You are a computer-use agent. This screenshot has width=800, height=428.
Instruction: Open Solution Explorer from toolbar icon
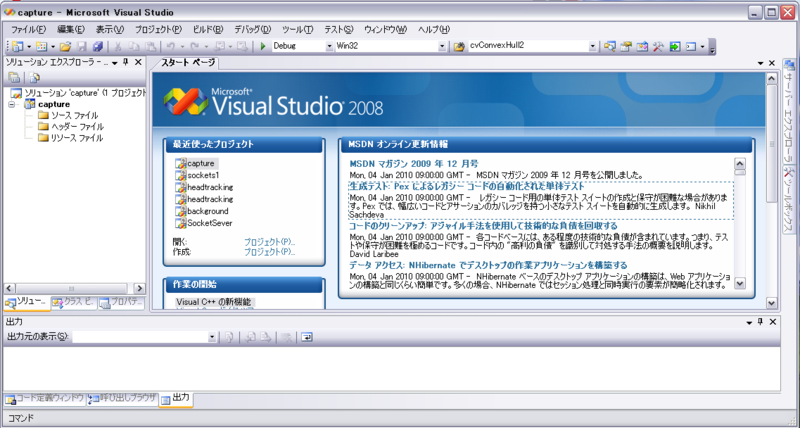click(610, 46)
